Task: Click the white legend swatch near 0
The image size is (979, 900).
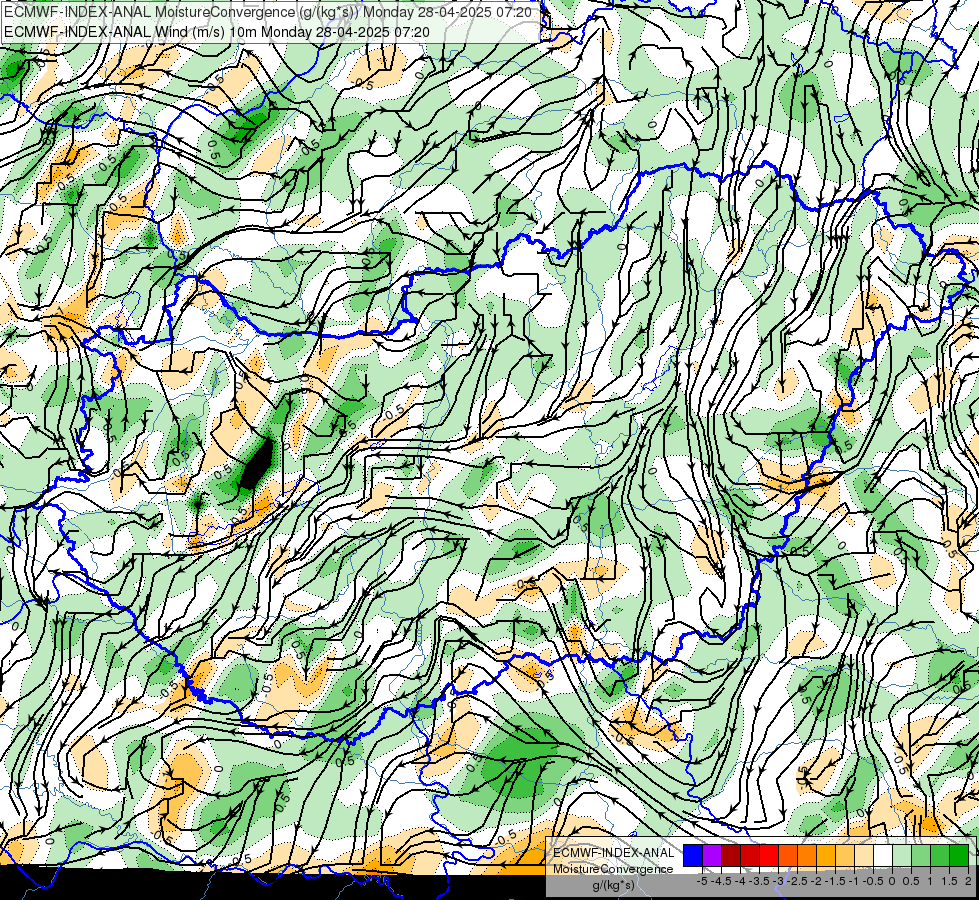Action: pyautogui.click(x=883, y=856)
